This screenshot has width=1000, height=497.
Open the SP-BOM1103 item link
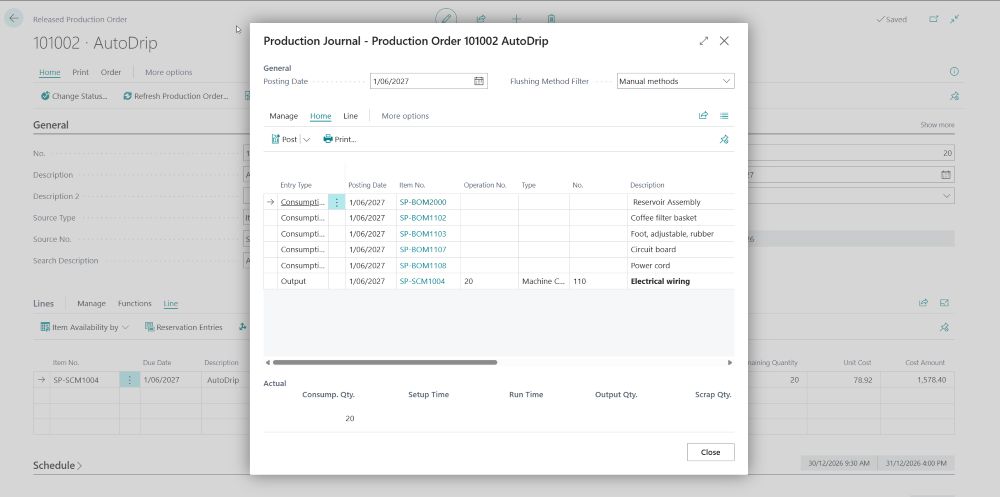click(423, 234)
